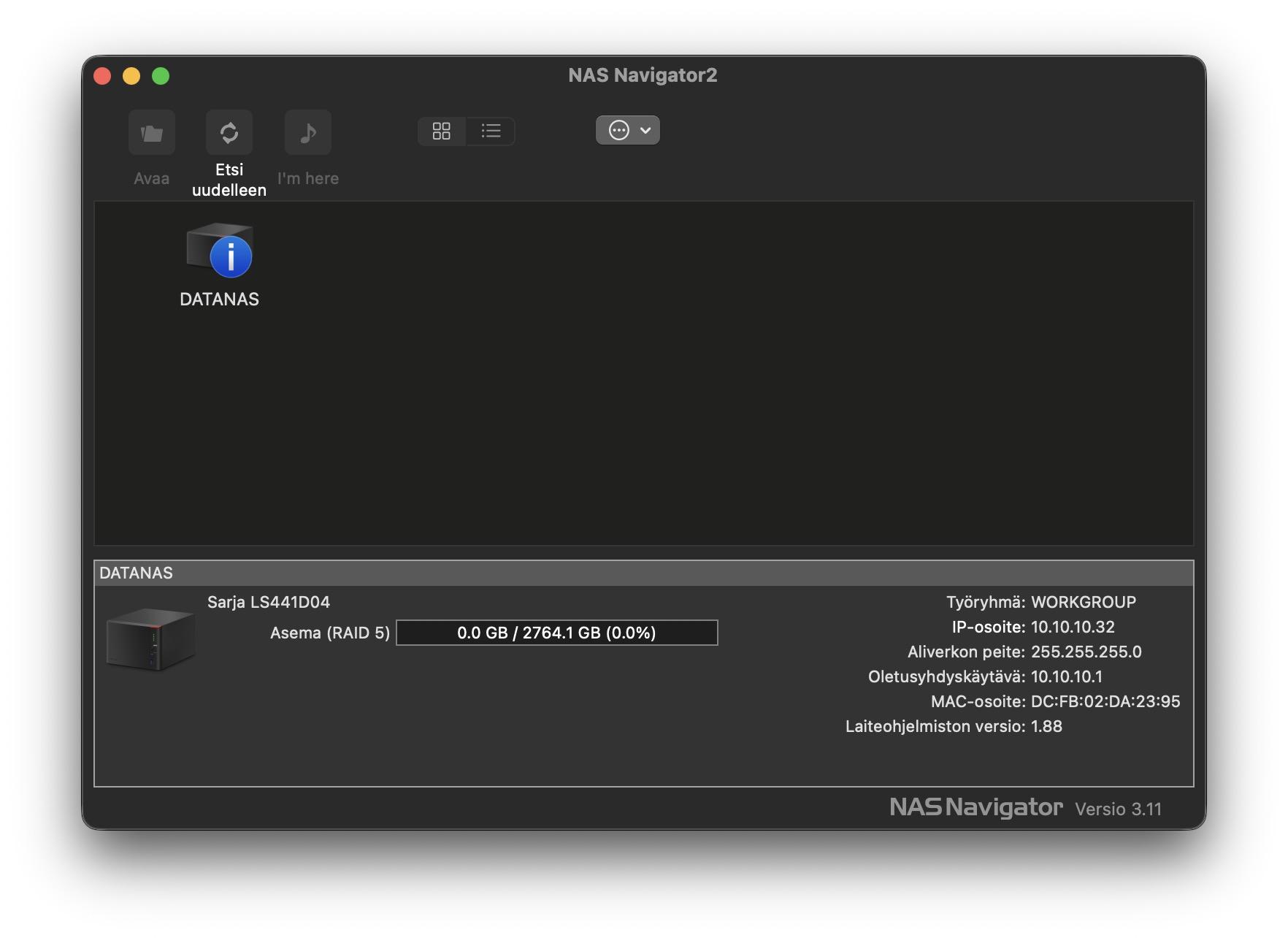
Task: Click the IP address 10.10.10.32
Action: (x=1072, y=628)
